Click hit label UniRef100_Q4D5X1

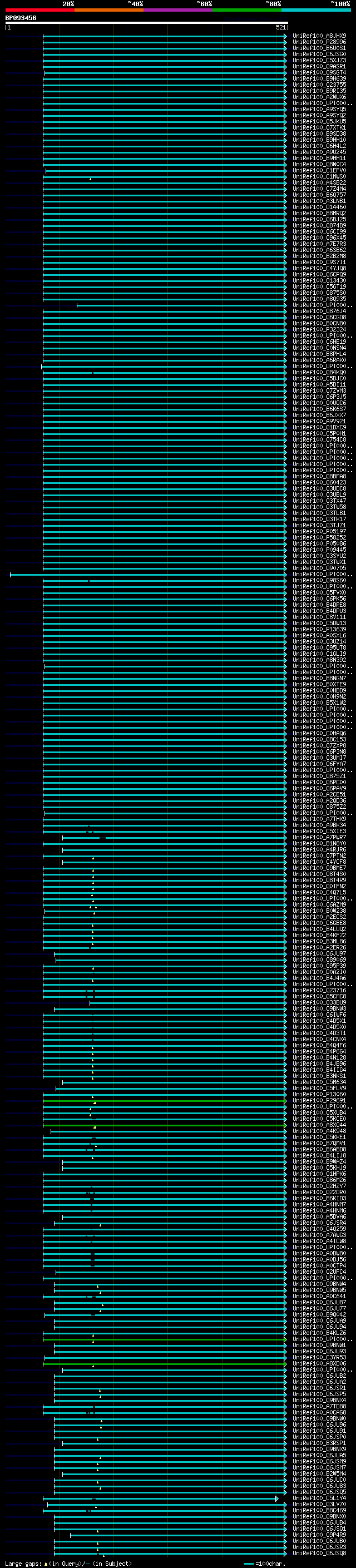point(319,1021)
